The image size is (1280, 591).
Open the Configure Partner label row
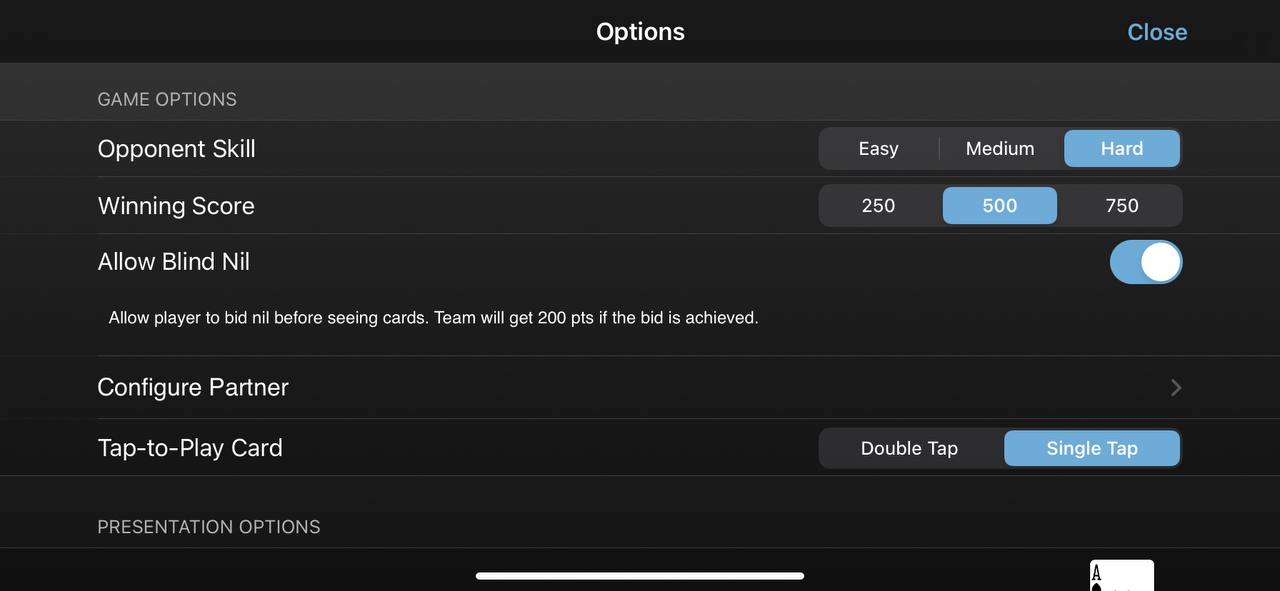click(640, 387)
